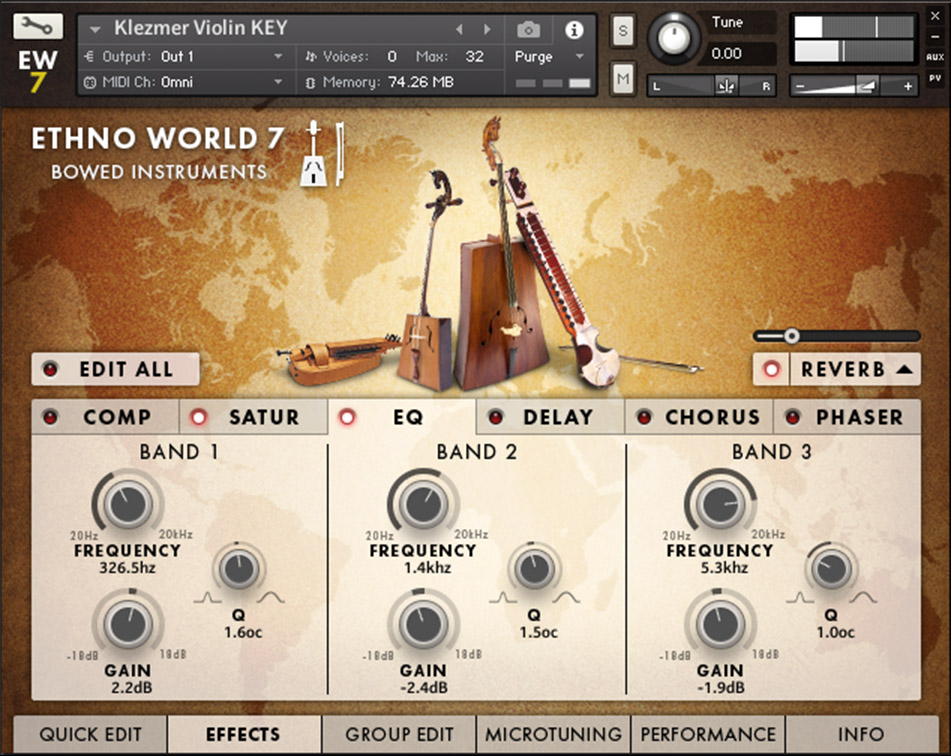Enable the CHORUS effect LED

click(x=644, y=417)
